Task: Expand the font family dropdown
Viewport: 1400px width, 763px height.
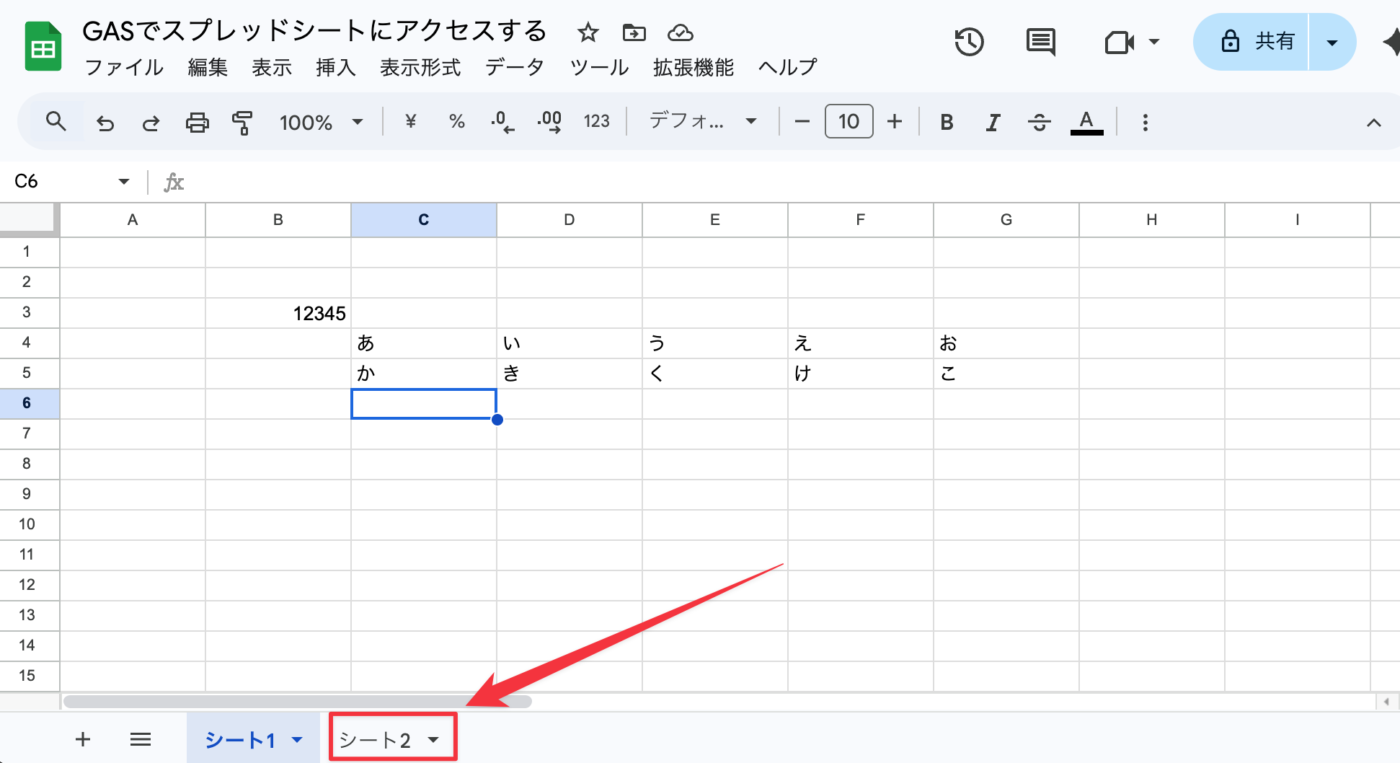Action: [703, 122]
